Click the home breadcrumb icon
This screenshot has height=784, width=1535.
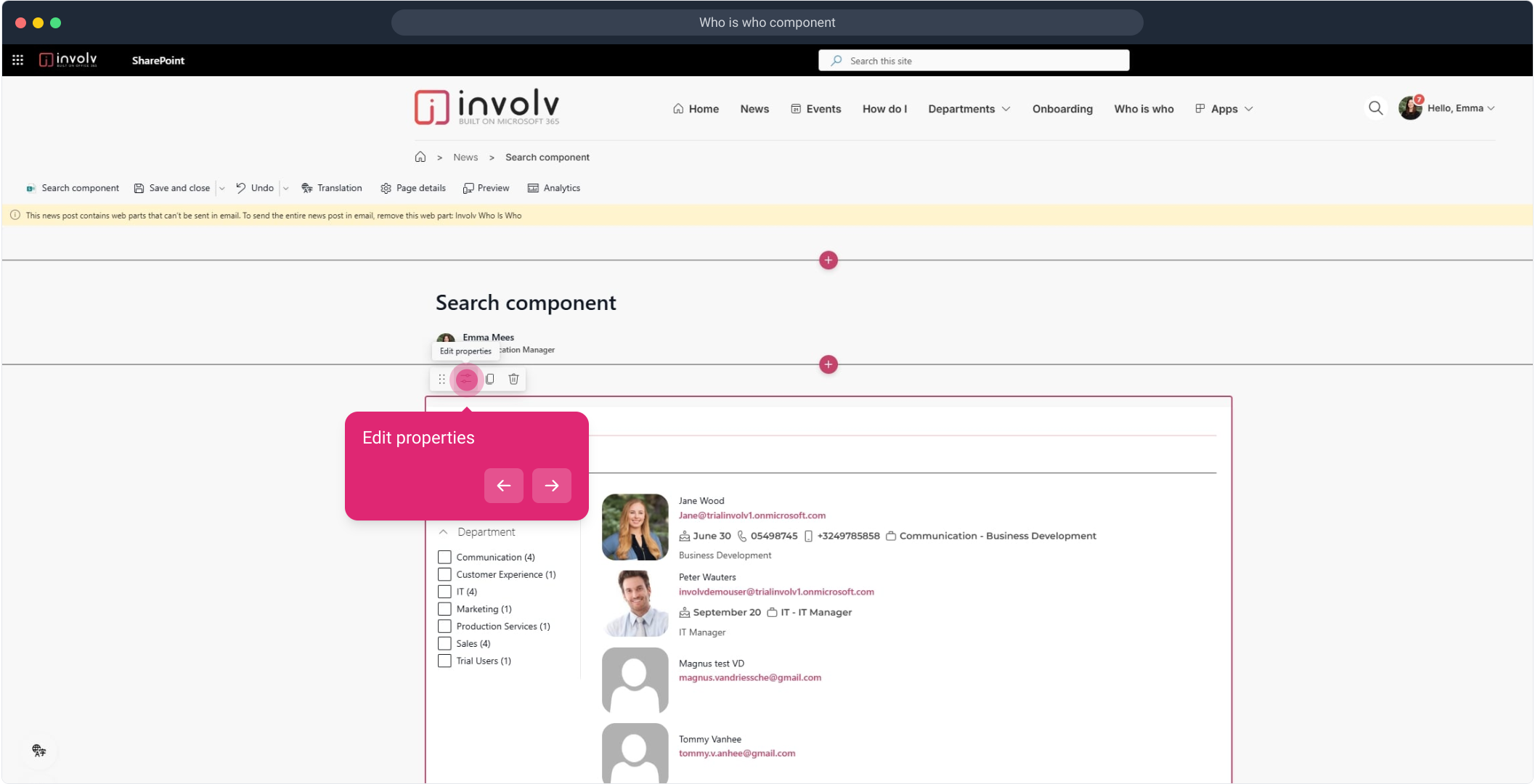coord(420,157)
